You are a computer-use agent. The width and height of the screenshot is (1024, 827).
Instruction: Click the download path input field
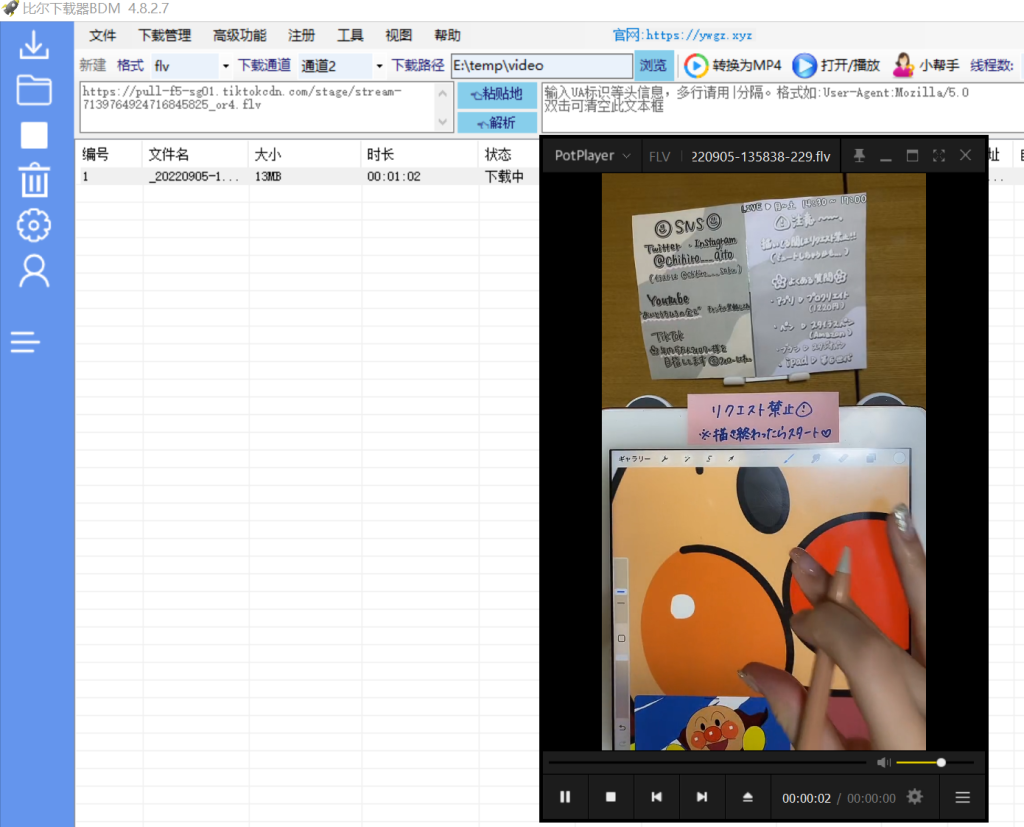click(x=542, y=65)
